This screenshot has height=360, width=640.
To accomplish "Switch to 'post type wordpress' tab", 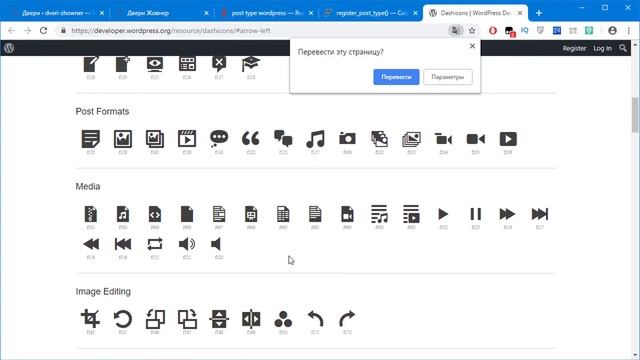I will [x=267, y=13].
